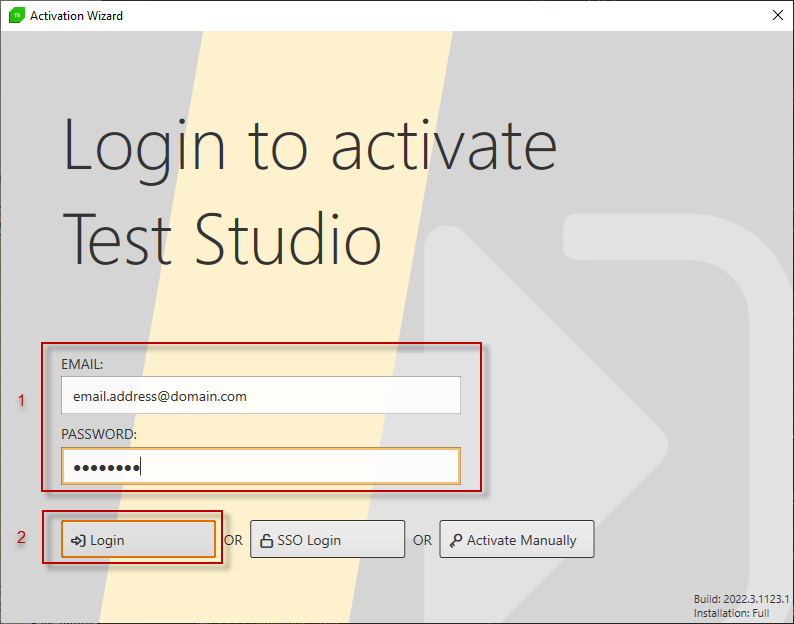
Task: Click the SSO Login button
Action: [x=327, y=539]
